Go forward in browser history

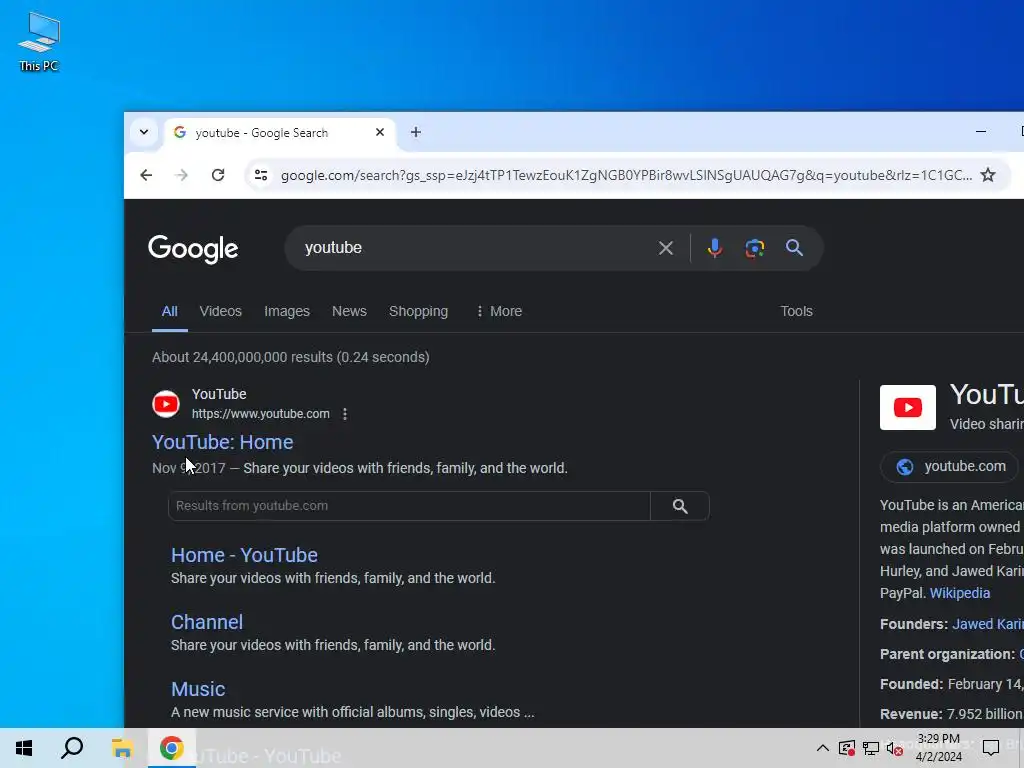[x=182, y=175]
